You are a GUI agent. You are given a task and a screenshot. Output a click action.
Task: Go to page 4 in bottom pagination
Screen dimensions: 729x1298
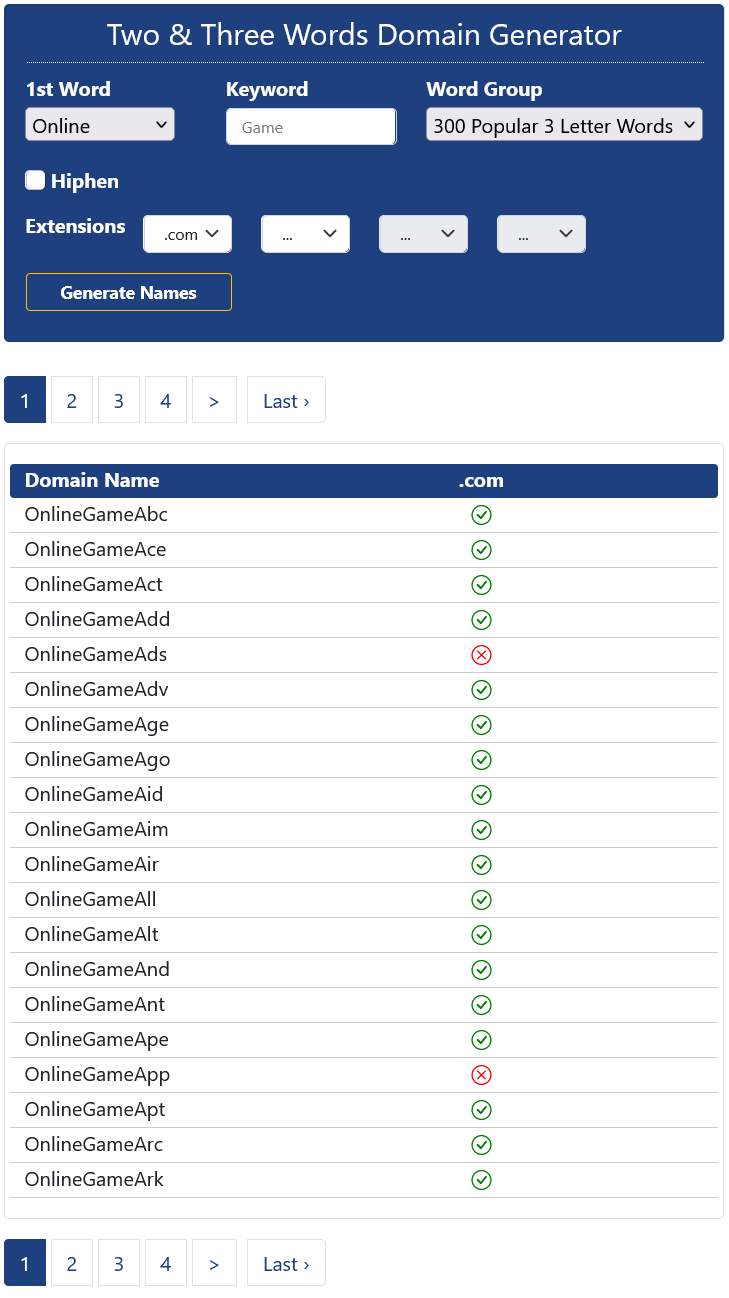point(166,1263)
